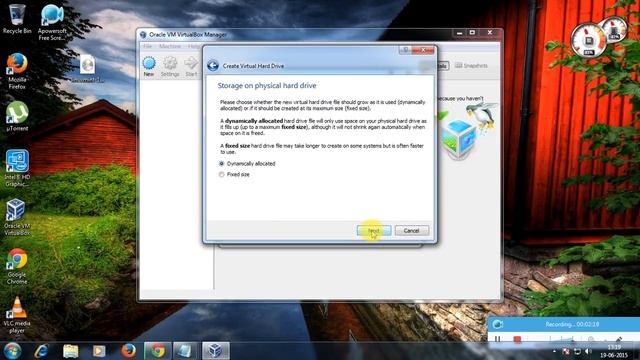640x360 pixels.
Task: Switch to Snapshots in VirtualBox Manager
Action: 471,66
